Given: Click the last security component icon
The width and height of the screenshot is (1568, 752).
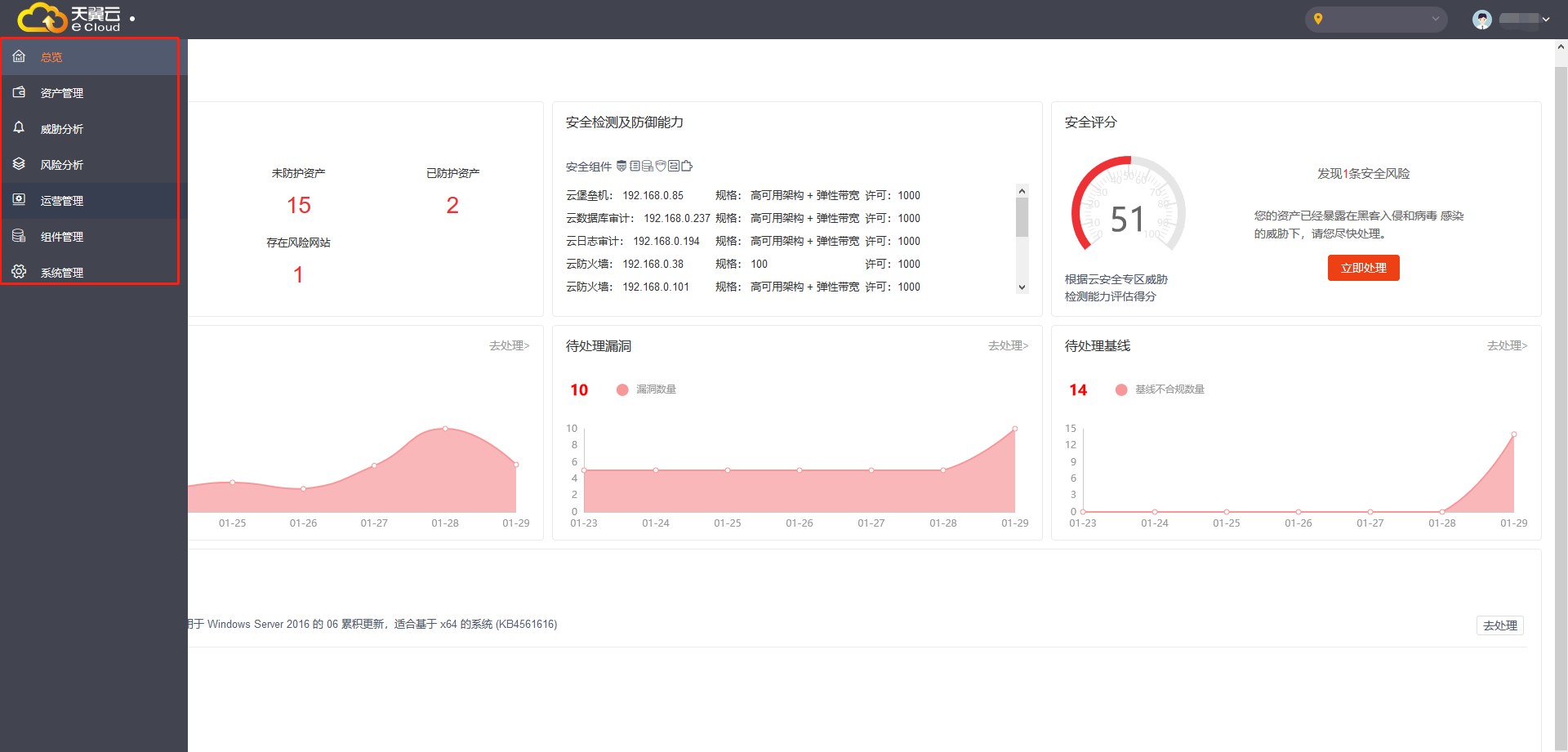Looking at the screenshot, I should click(687, 166).
